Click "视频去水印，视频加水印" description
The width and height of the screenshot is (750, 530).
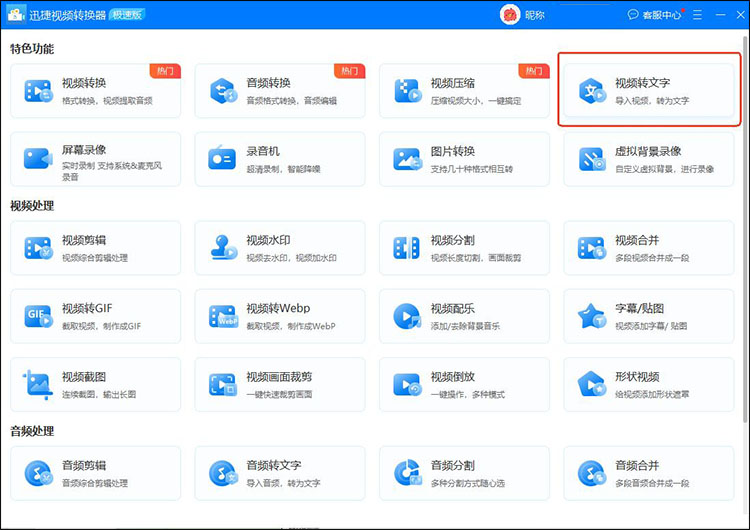(x=292, y=258)
